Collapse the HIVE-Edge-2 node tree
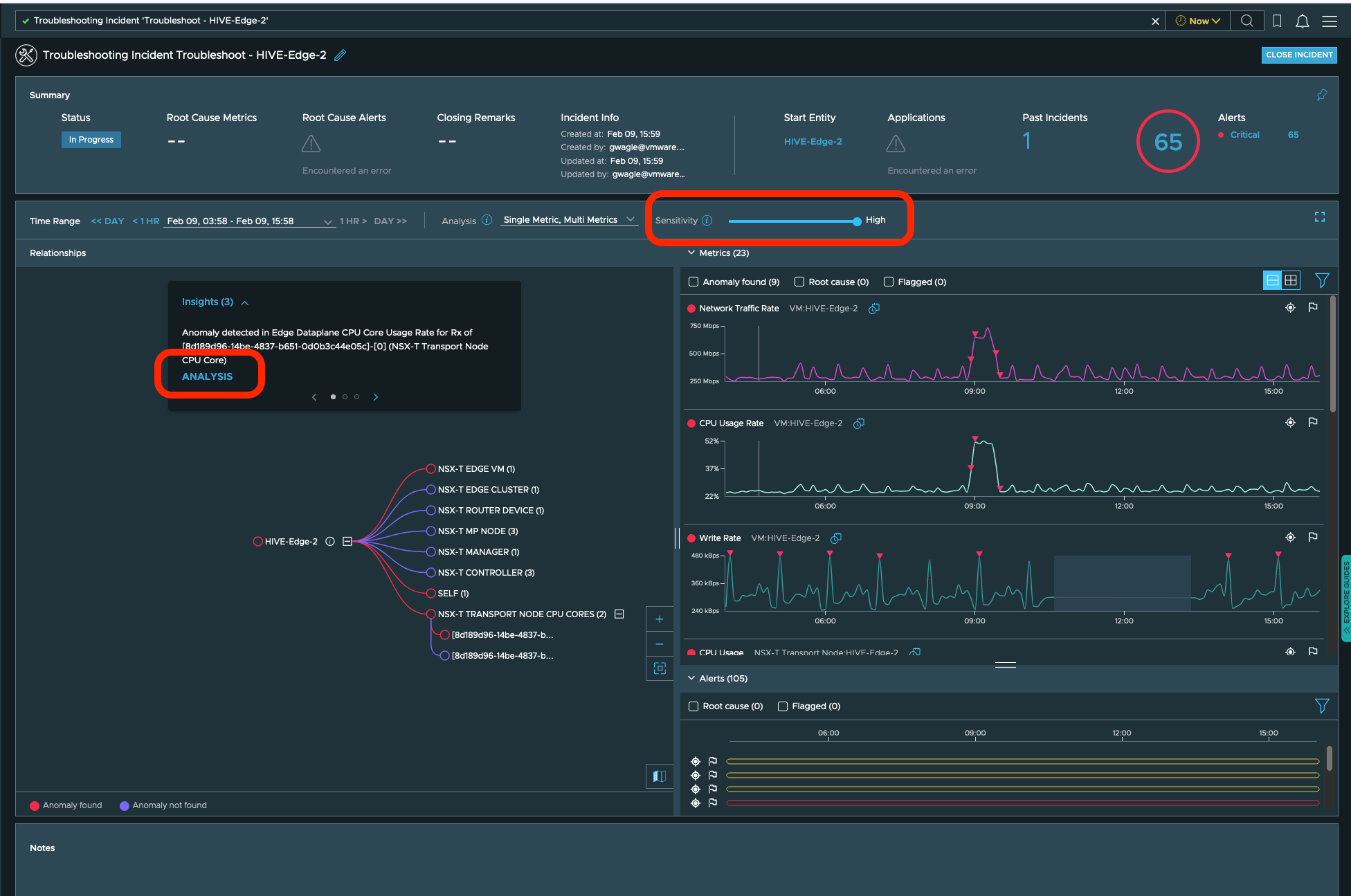1351x896 pixels. click(347, 542)
